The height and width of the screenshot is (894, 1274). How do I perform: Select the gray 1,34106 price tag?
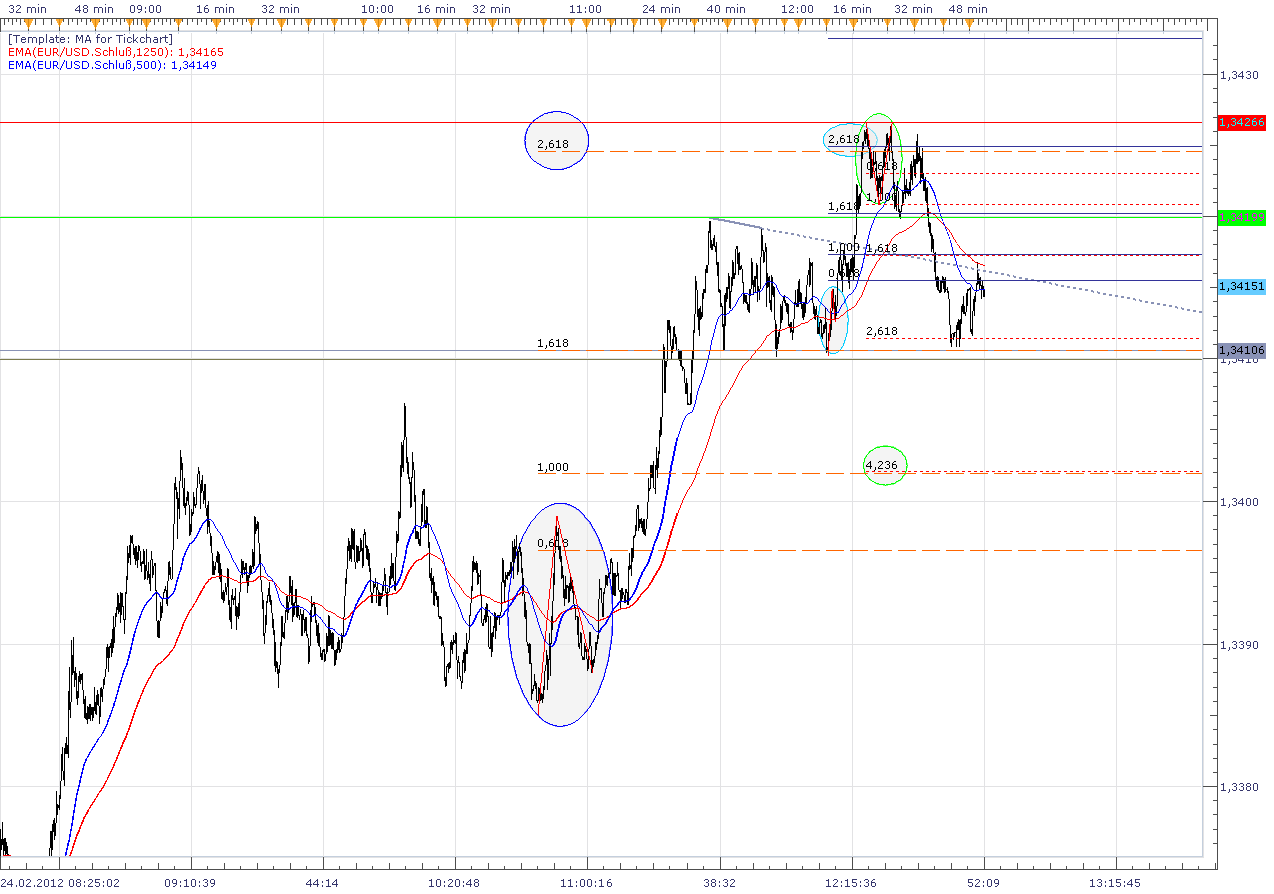pyautogui.click(x=1240, y=351)
